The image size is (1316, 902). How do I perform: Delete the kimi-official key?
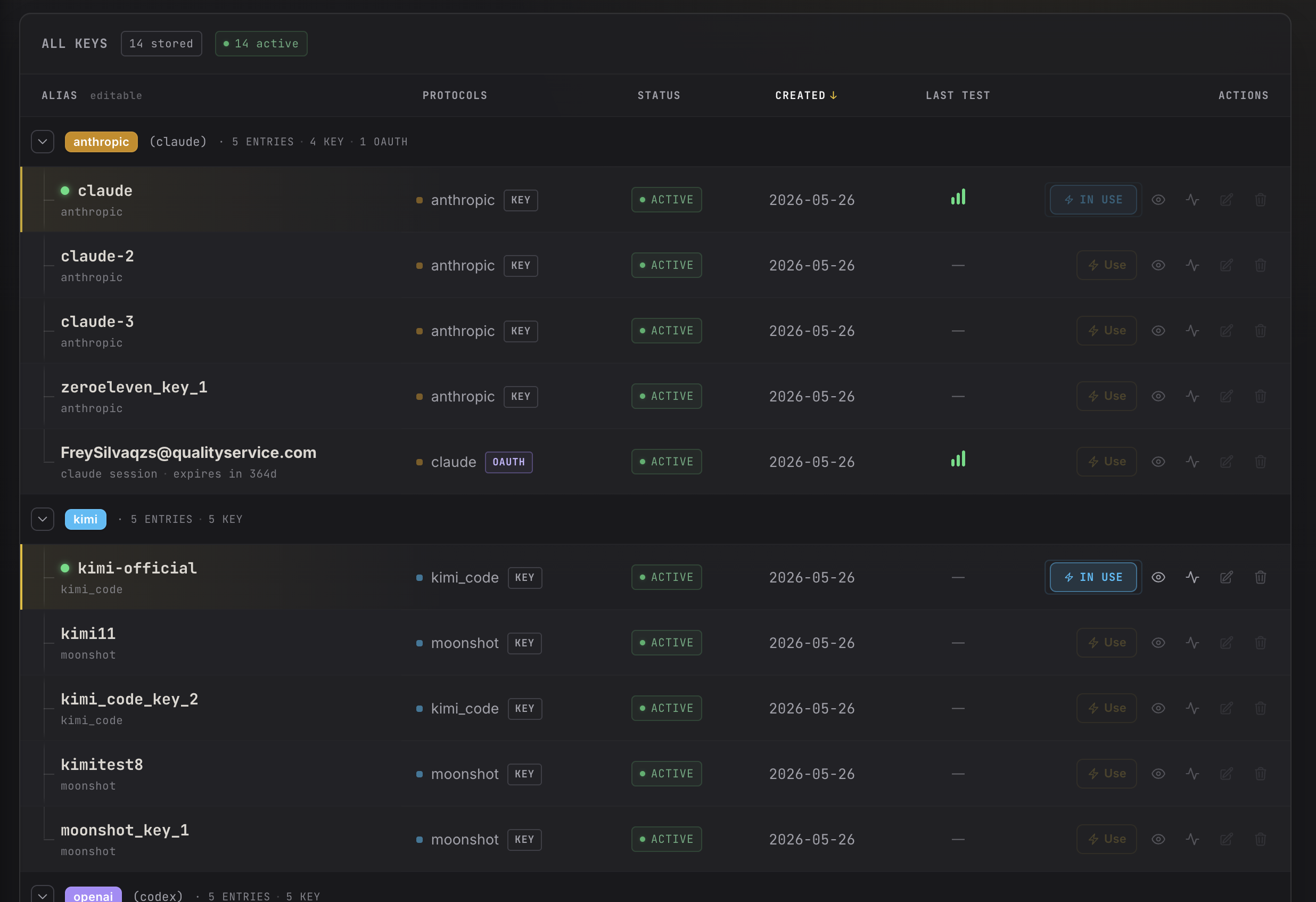tap(1260, 577)
